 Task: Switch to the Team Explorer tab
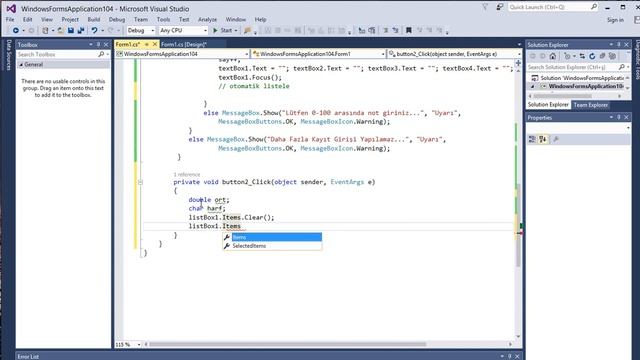590,105
